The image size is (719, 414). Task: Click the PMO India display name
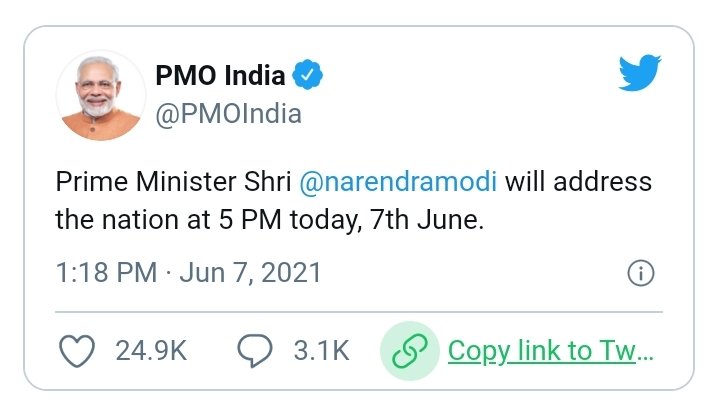point(220,75)
